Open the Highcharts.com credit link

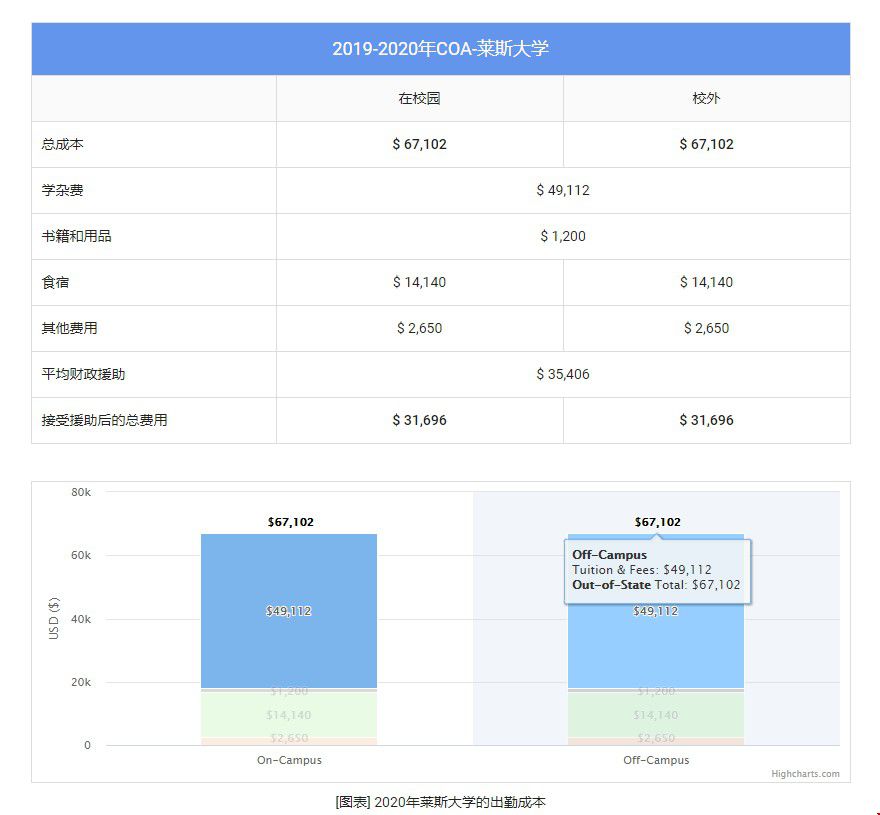pos(805,774)
